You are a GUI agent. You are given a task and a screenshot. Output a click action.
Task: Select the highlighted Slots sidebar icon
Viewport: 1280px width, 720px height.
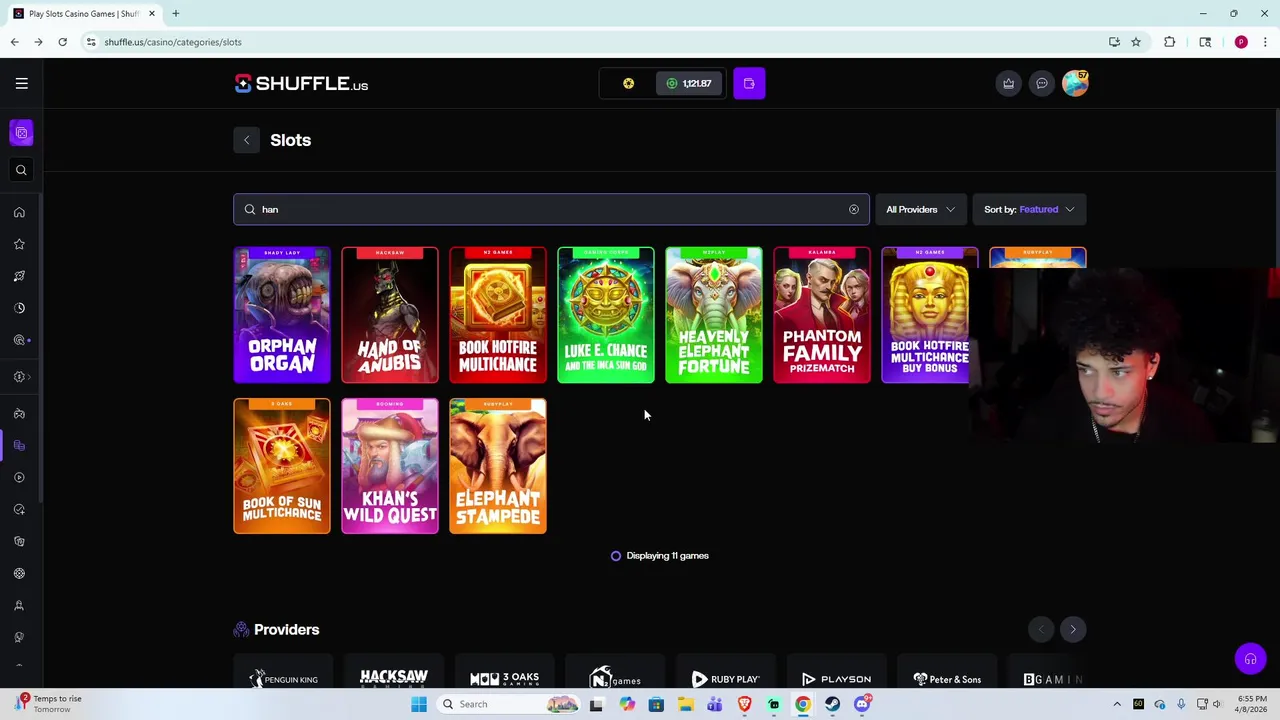19,445
